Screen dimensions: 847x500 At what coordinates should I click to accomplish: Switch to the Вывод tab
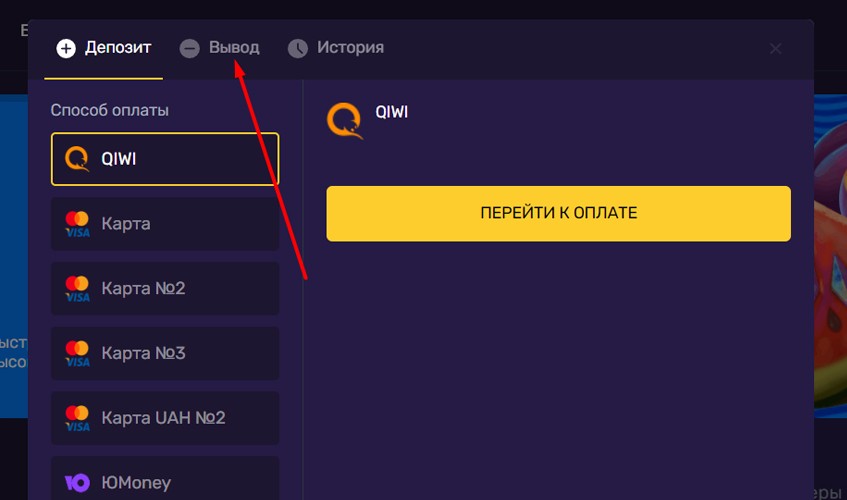233,48
